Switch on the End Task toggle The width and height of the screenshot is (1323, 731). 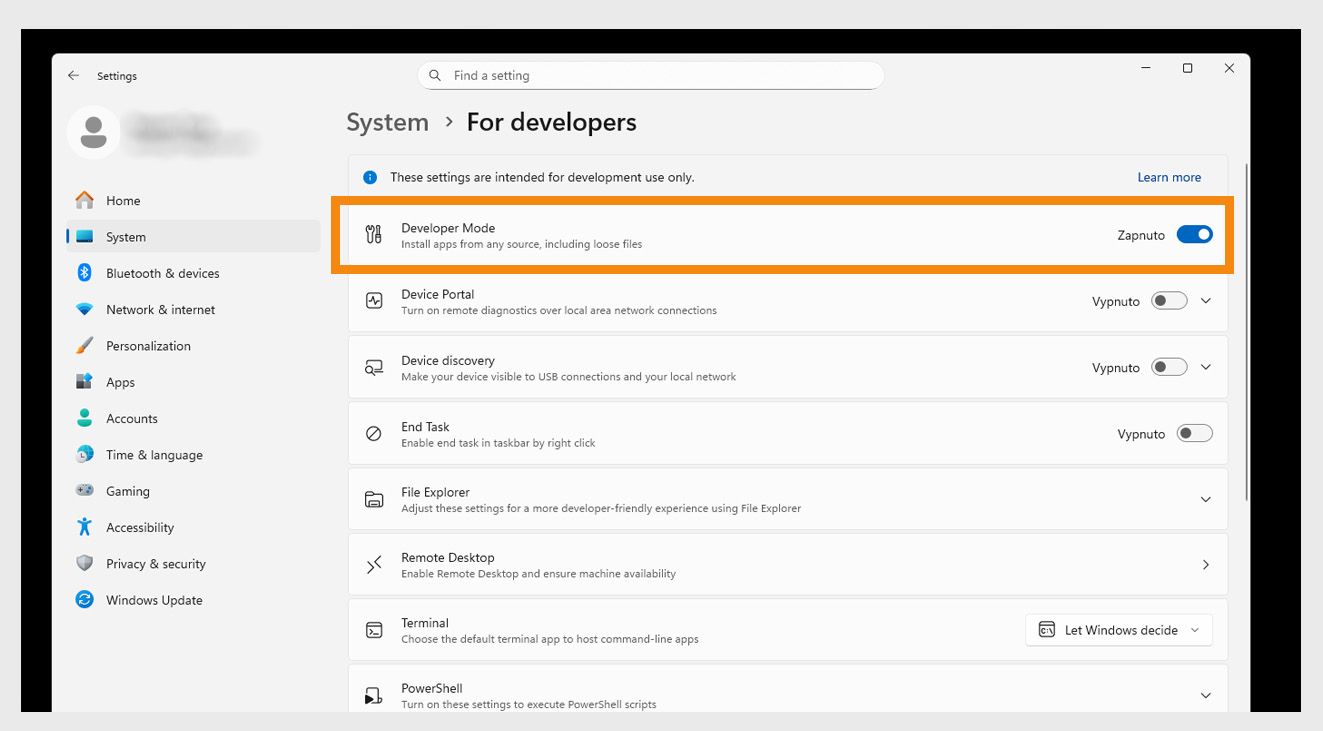click(x=1194, y=434)
